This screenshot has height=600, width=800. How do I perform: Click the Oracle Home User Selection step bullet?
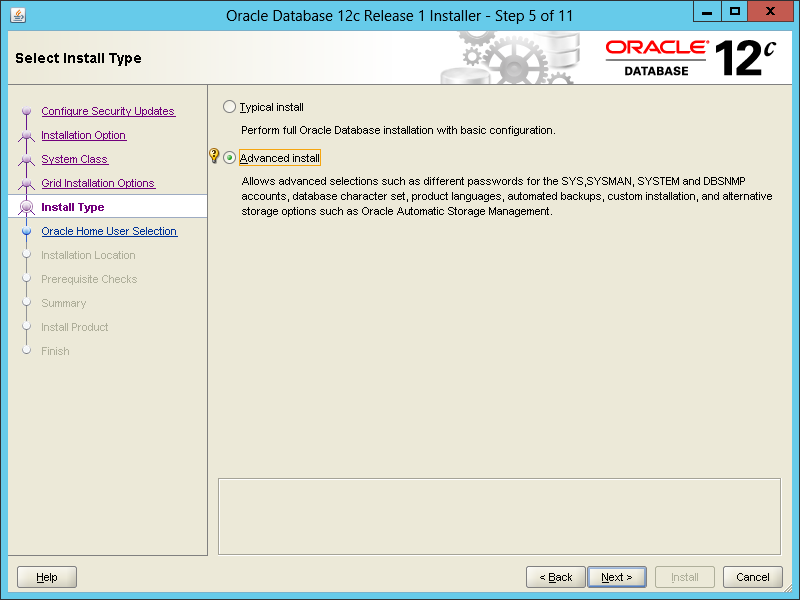click(x=27, y=231)
